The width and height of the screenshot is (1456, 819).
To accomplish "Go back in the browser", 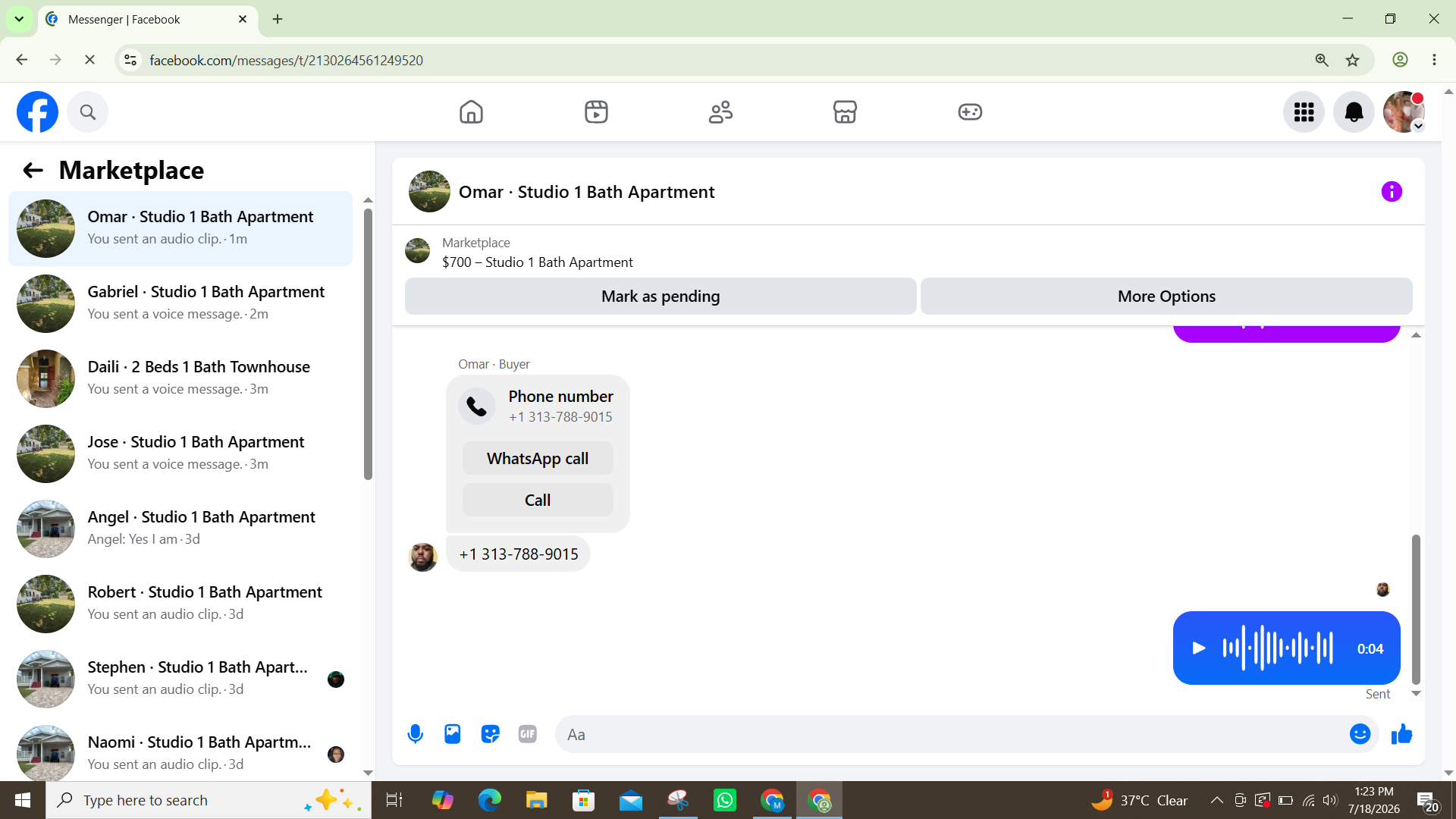I will tap(22, 60).
